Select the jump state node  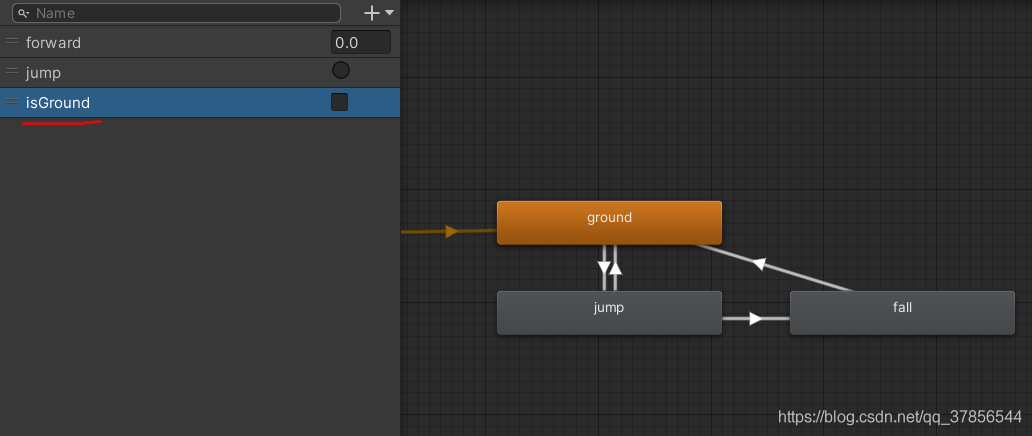(609, 313)
